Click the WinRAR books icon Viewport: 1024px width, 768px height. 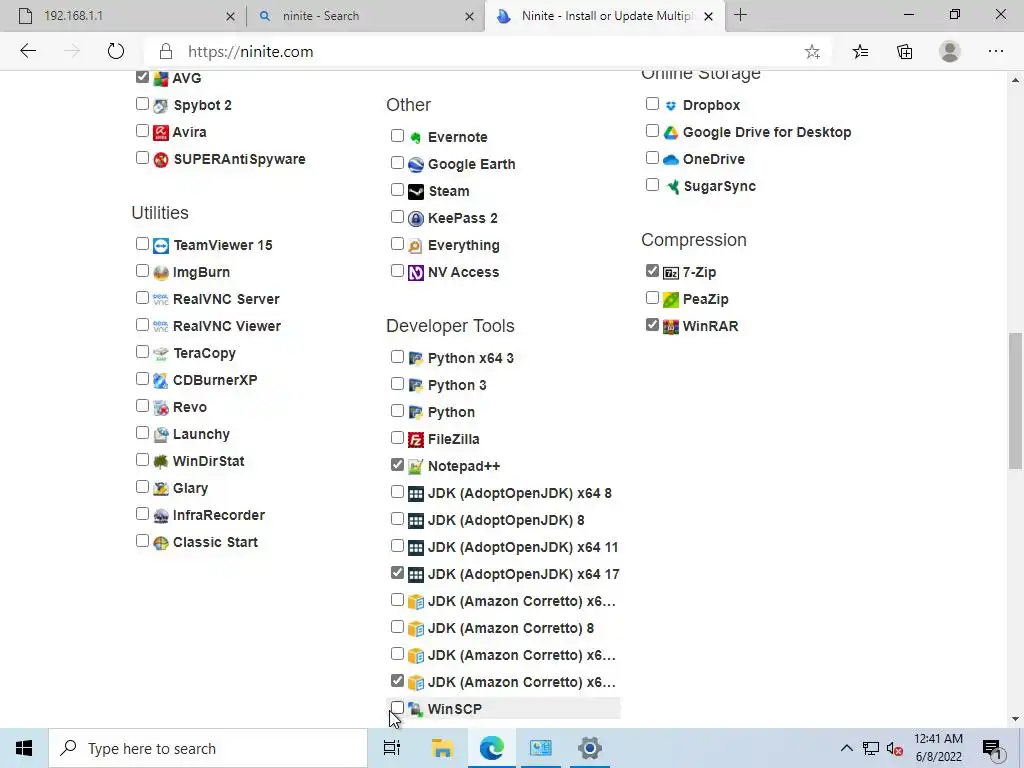pos(671,327)
